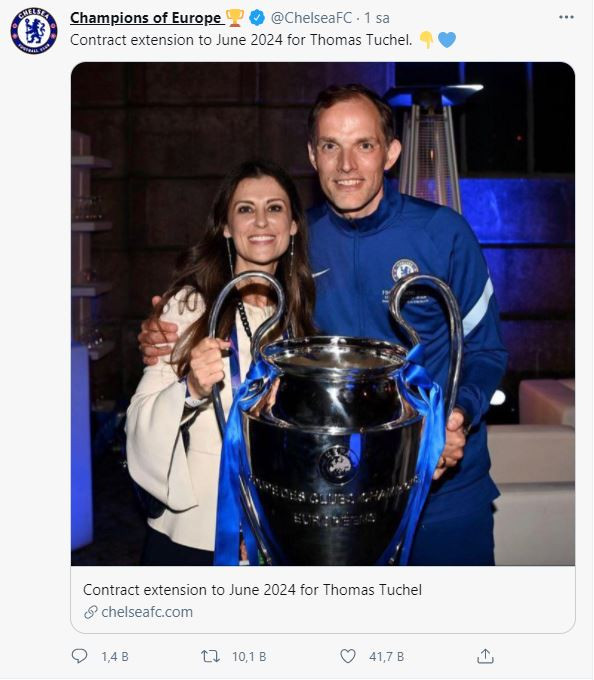Open the card headline 'Contract extension to June 2024'
The image size is (594, 680).
[252, 590]
